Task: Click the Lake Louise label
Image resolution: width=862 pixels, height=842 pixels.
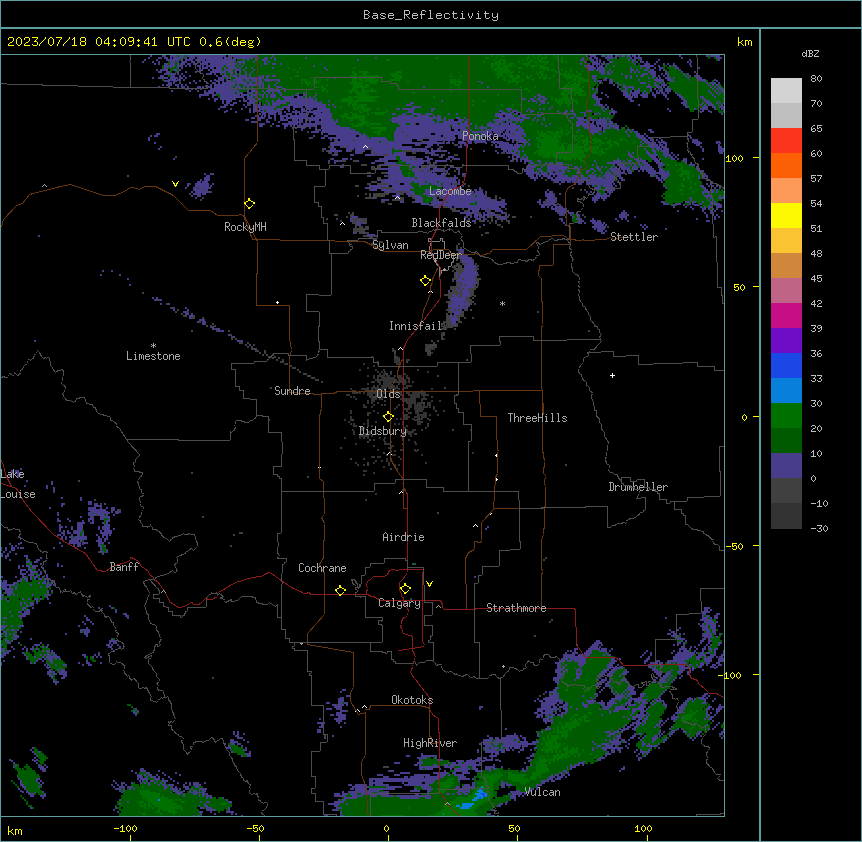Action: click(x=18, y=484)
